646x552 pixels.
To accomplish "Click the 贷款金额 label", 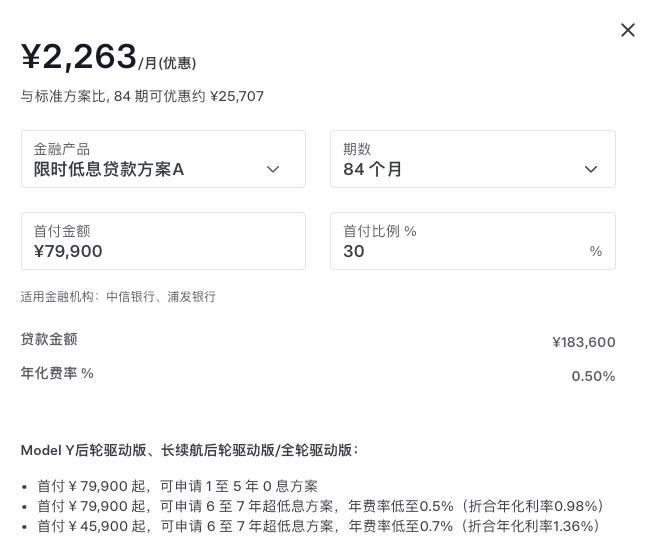I will pyautogui.click(x=49, y=339).
